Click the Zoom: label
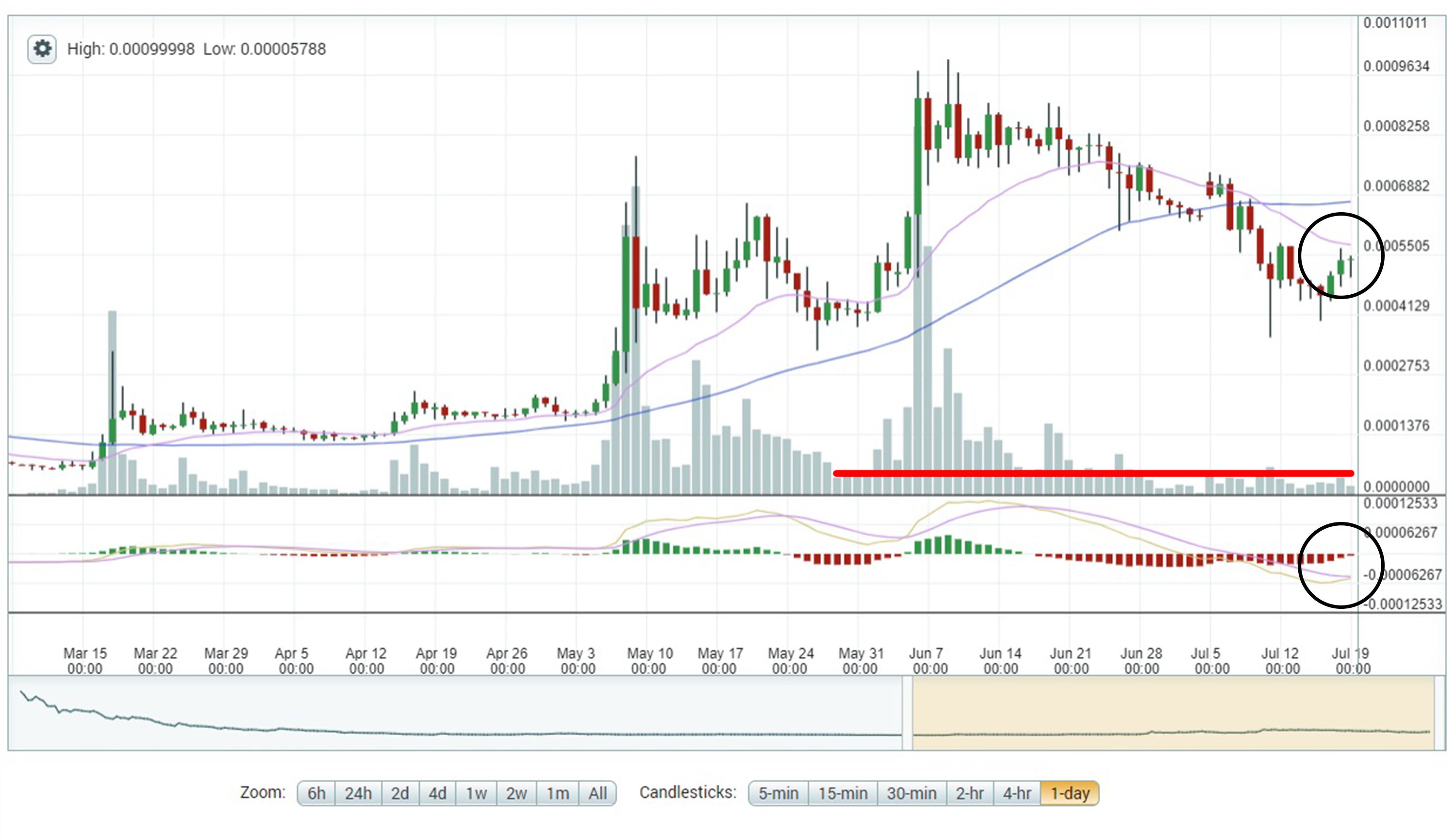The width and height of the screenshot is (1456, 839). tap(263, 792)
